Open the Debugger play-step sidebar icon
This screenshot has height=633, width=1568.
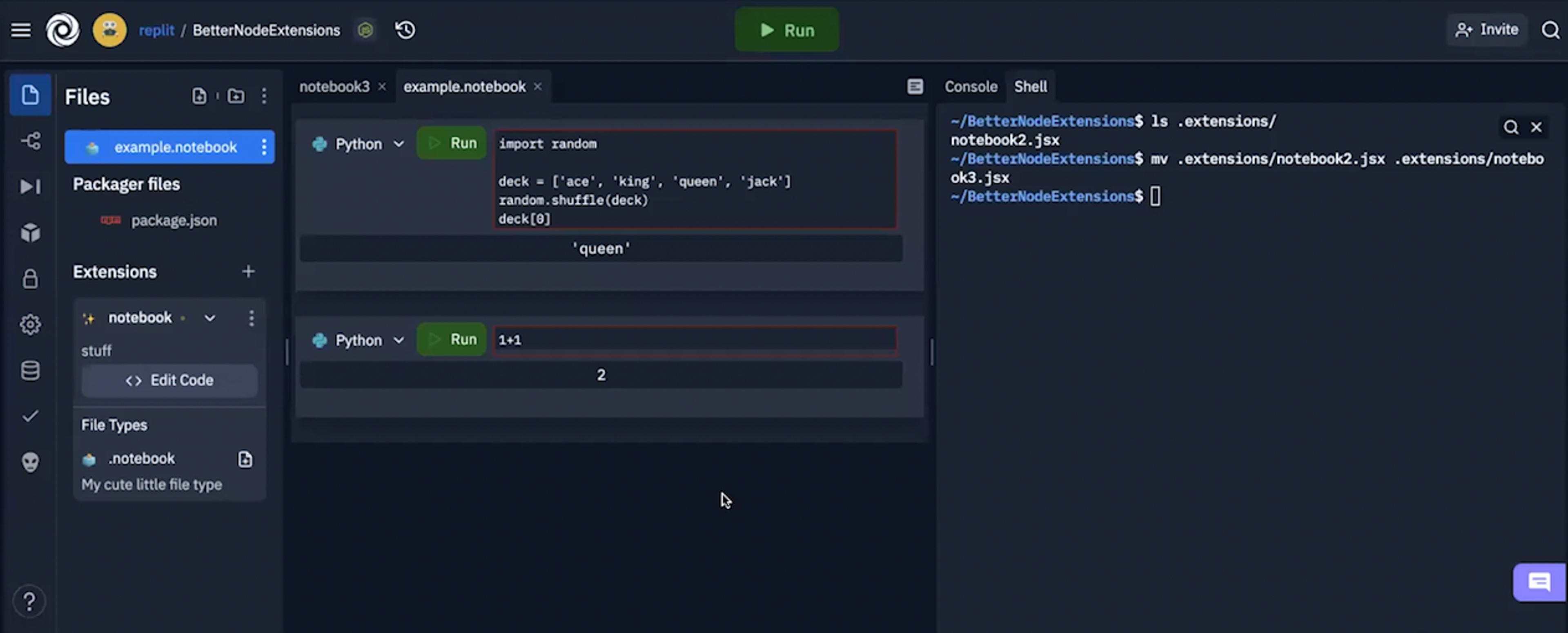[x=31, y=186]
